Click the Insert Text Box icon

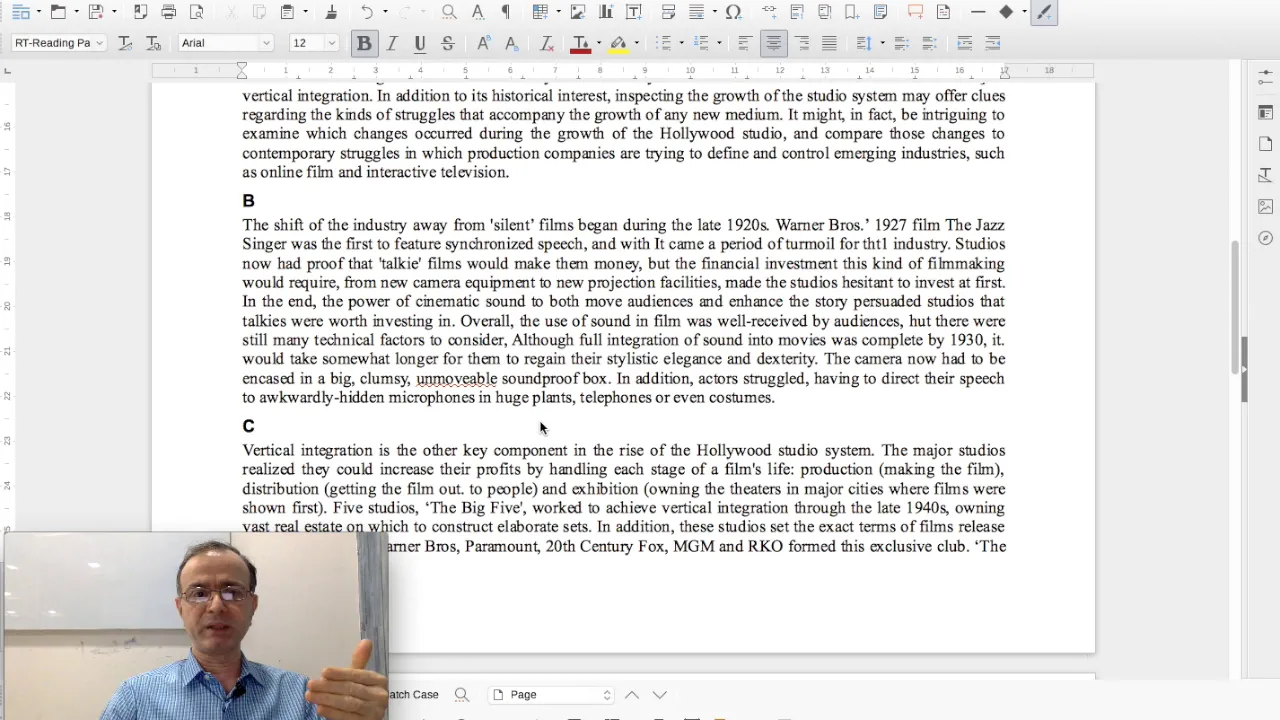pos(633,12)
